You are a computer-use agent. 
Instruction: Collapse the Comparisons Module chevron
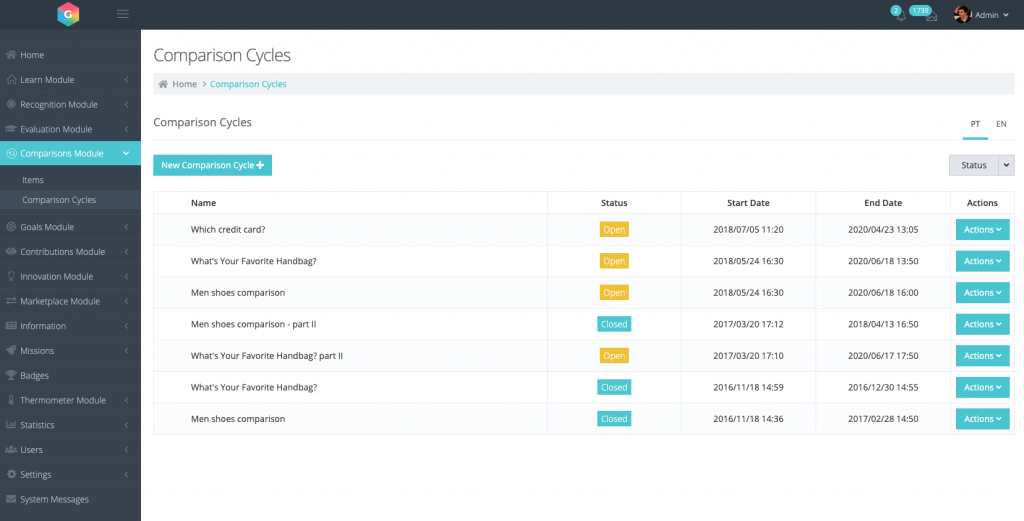pyautogui.click(x=126, y=153)
